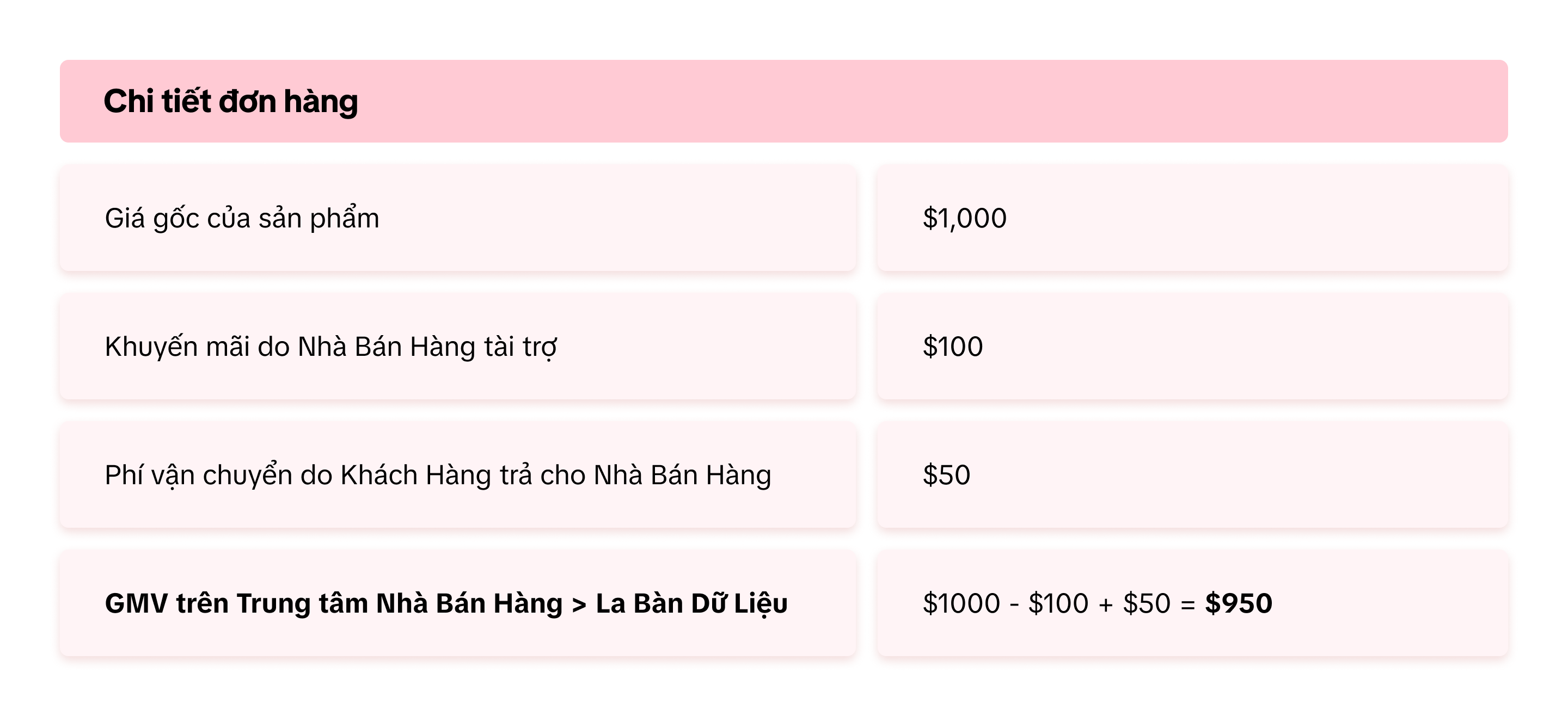This screenshot has width=1568, height=716.
Task: Select "Khuyến mãi do Nhà Bán Hàng tài trợ" label
Action: (x=330, y=347)
